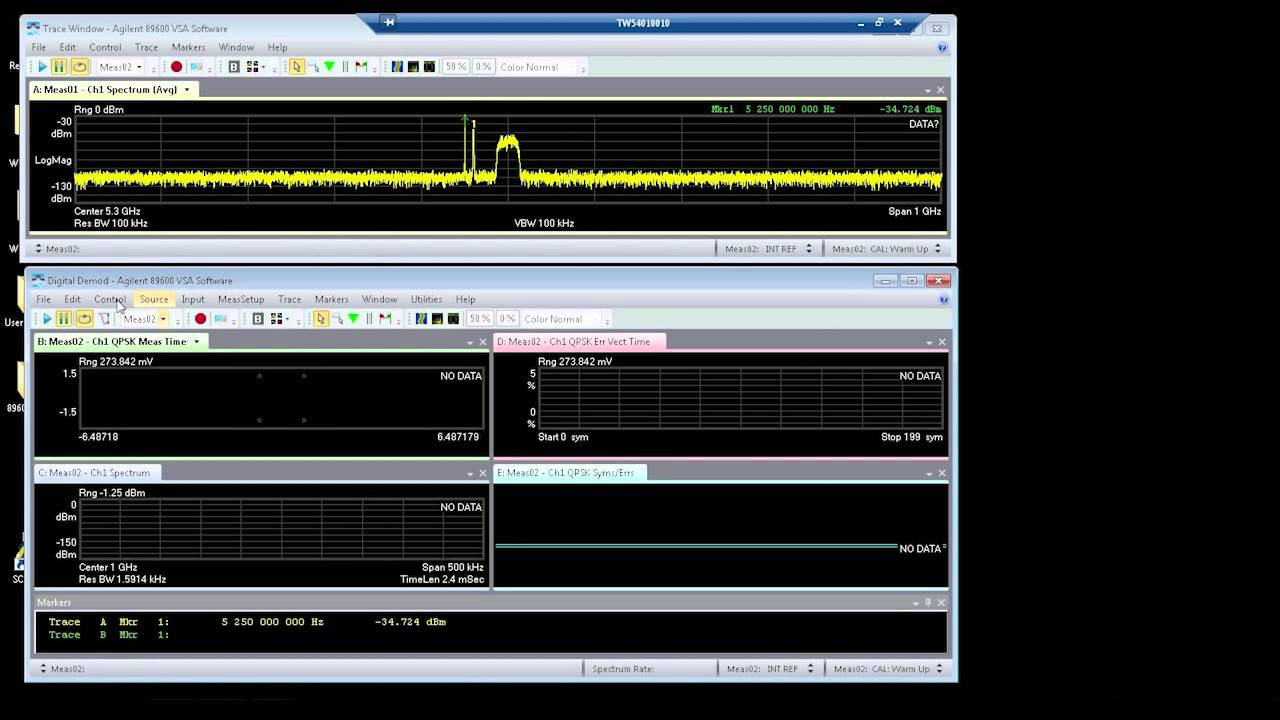Click Spectrum Rate field in status bar
The height and width of the screenshot is (720, 1280).
(x=622, y=669)
